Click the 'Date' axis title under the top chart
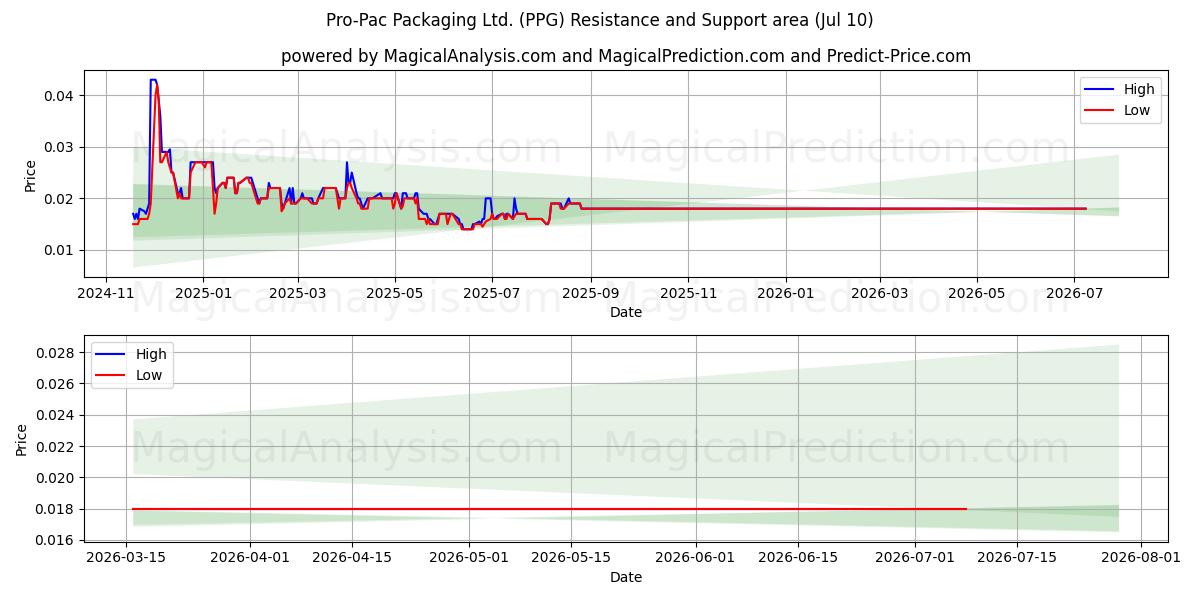The image size is (1200, 600). coord(626,313)
